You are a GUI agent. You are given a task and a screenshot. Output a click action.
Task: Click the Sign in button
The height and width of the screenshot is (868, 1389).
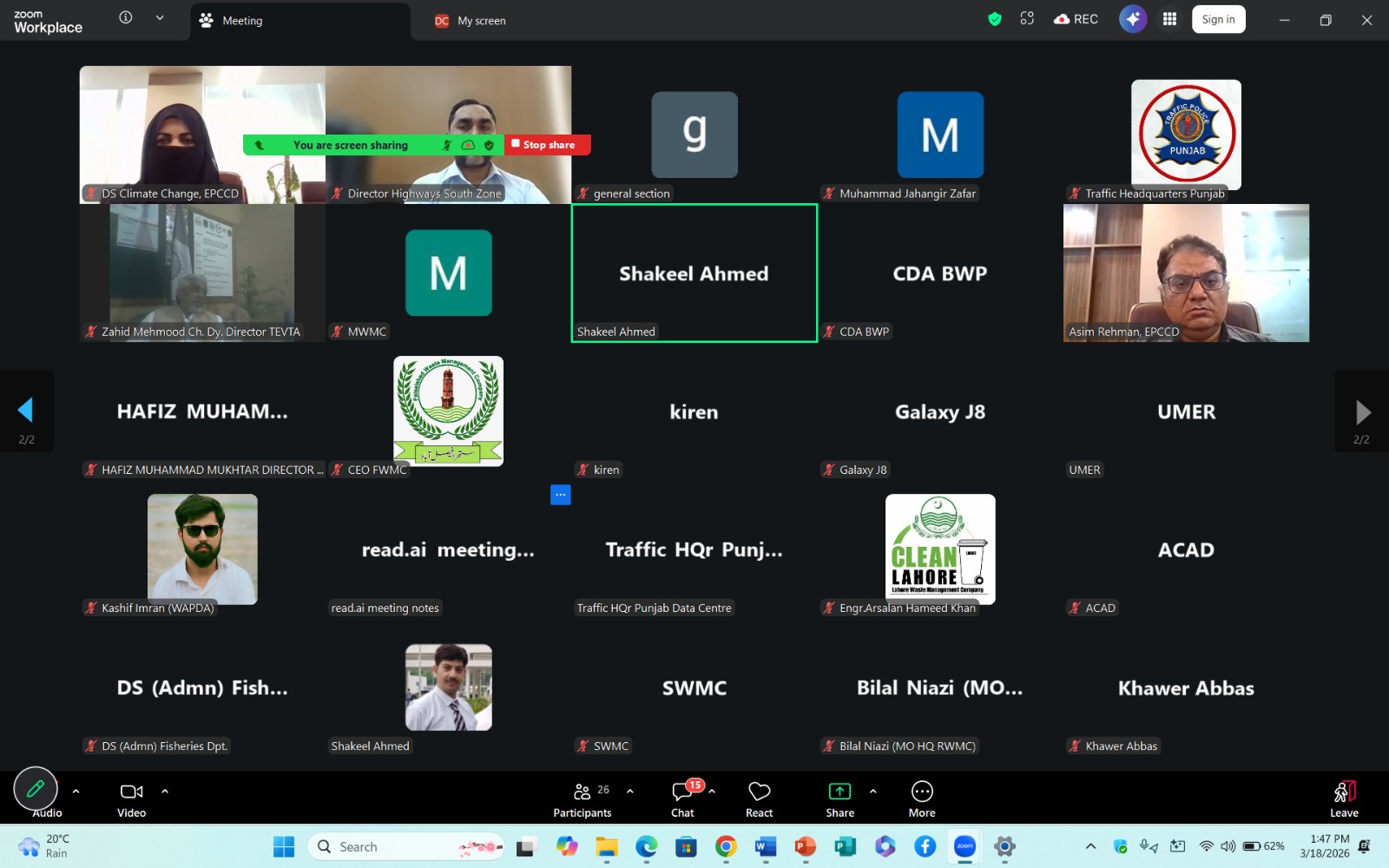click(x=1218, y=19)
